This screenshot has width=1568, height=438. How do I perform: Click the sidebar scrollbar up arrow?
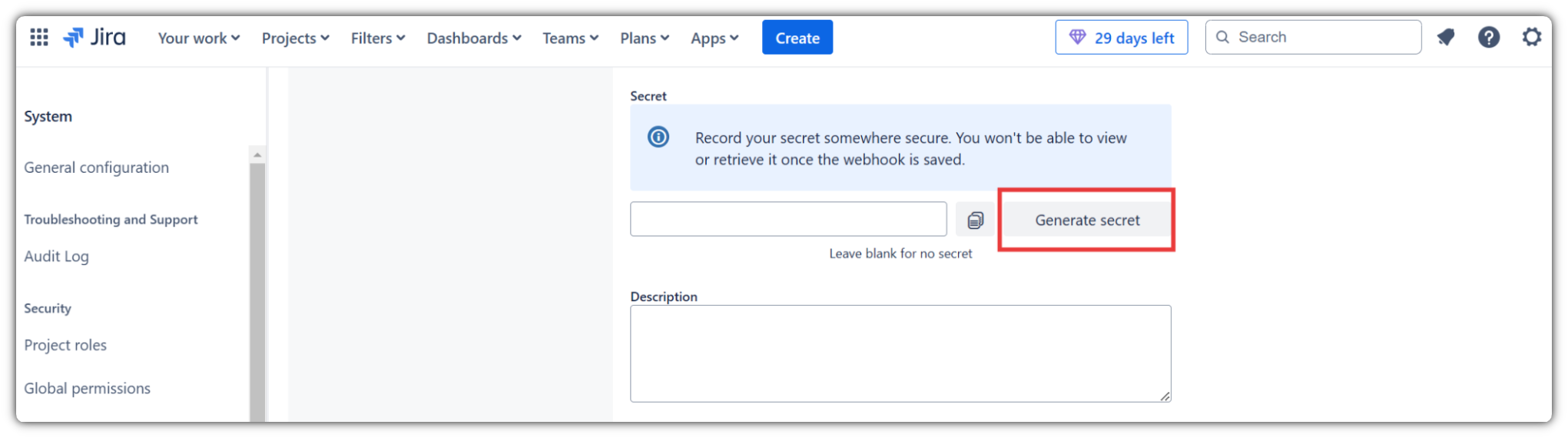[257, 154]
